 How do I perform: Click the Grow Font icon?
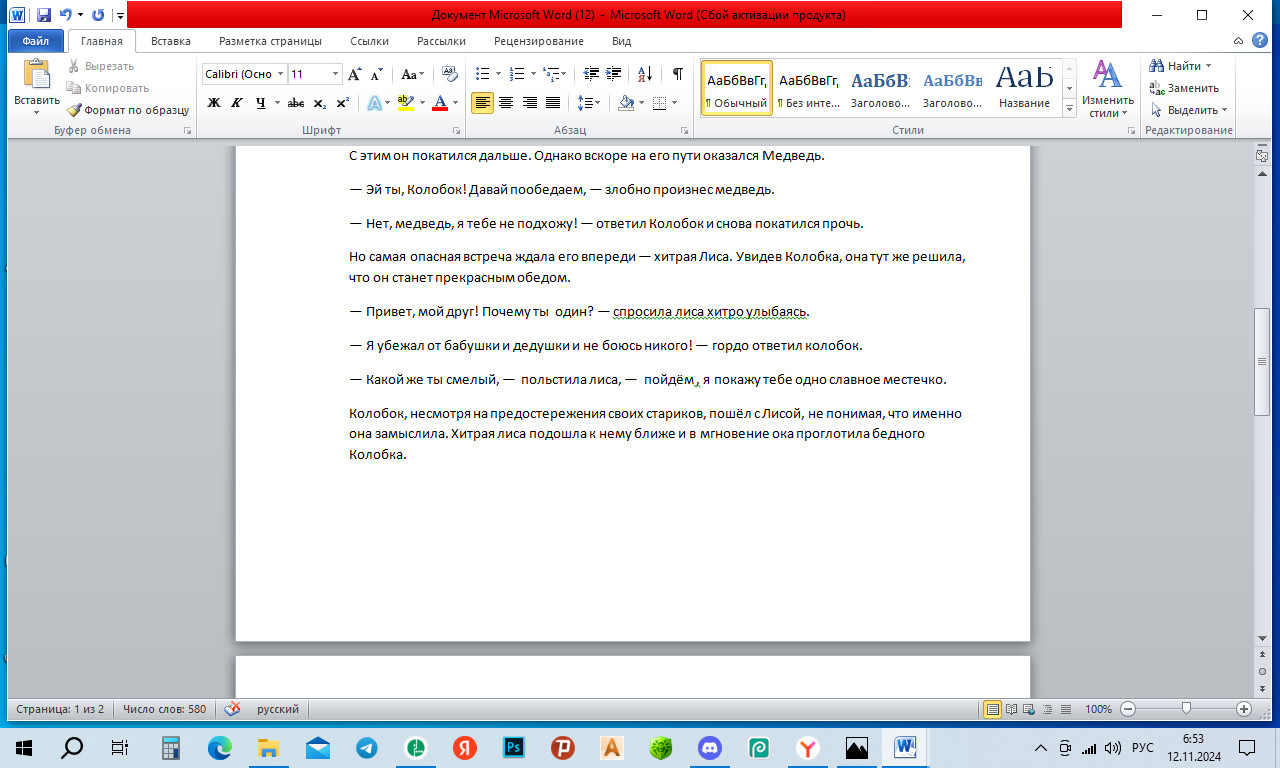coord(355,74)
